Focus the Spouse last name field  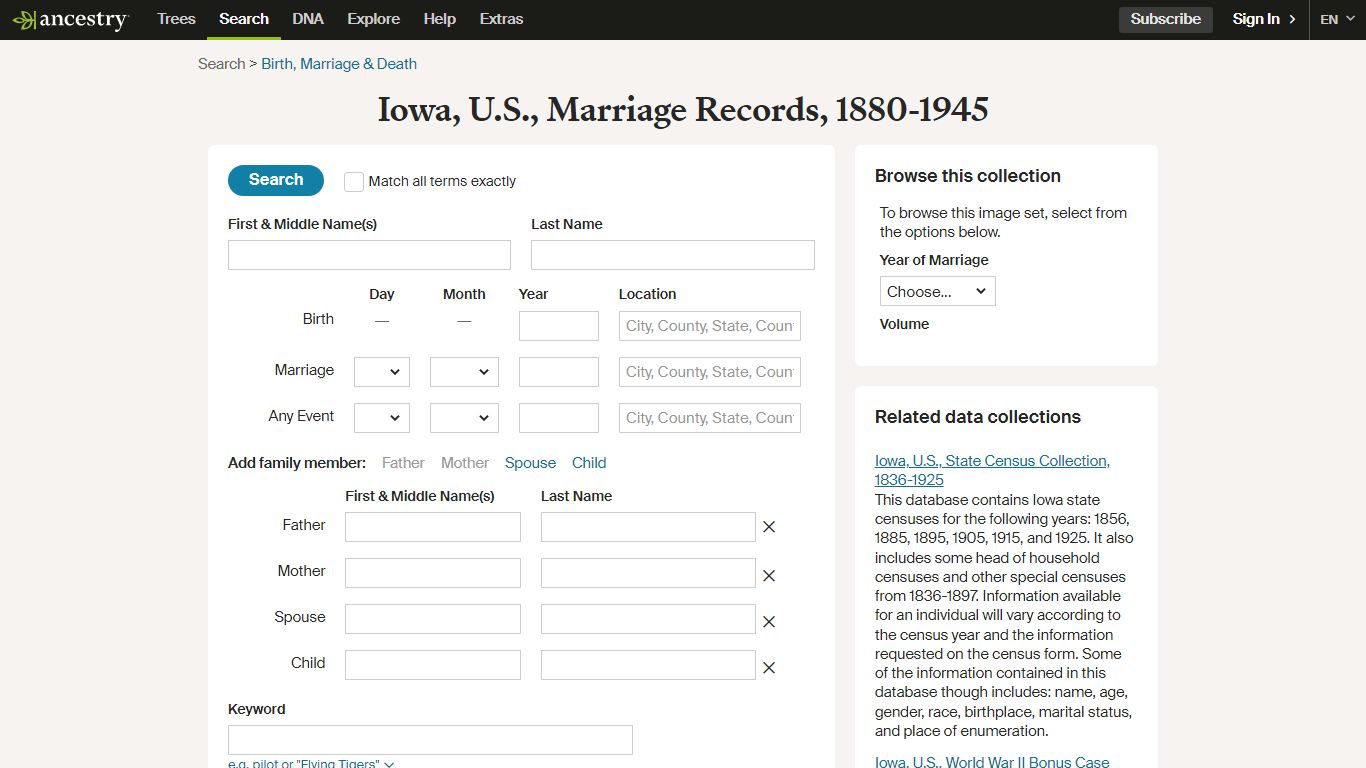point(648,619)
